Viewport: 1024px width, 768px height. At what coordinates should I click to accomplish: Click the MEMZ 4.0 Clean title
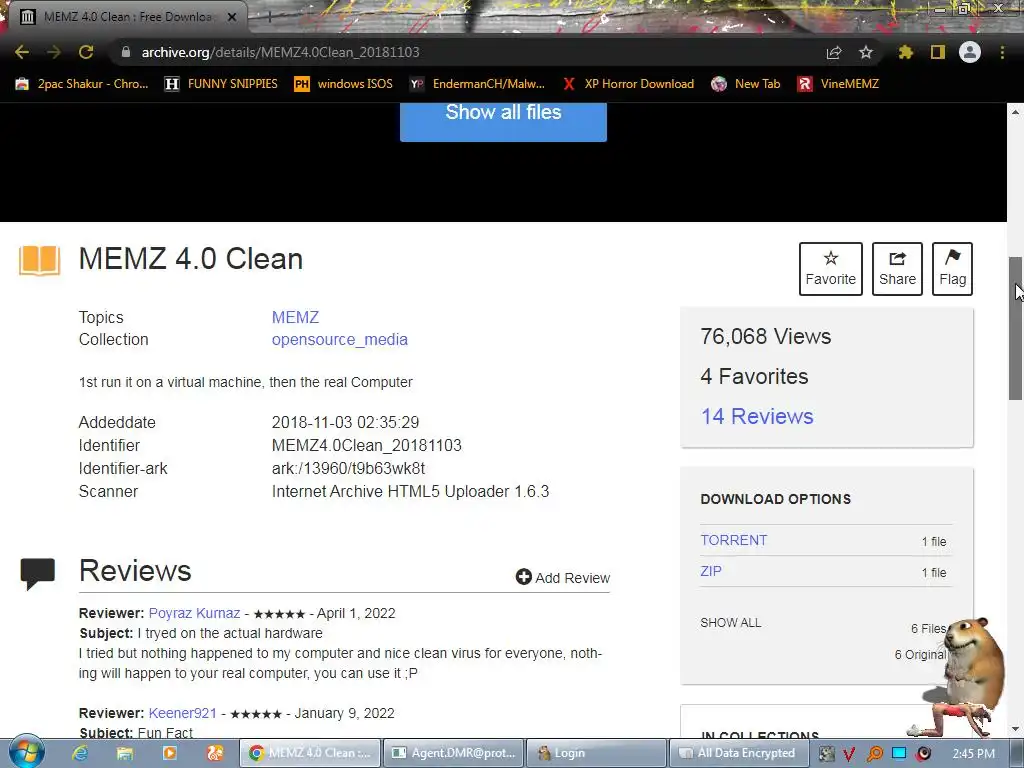[191, 259]
